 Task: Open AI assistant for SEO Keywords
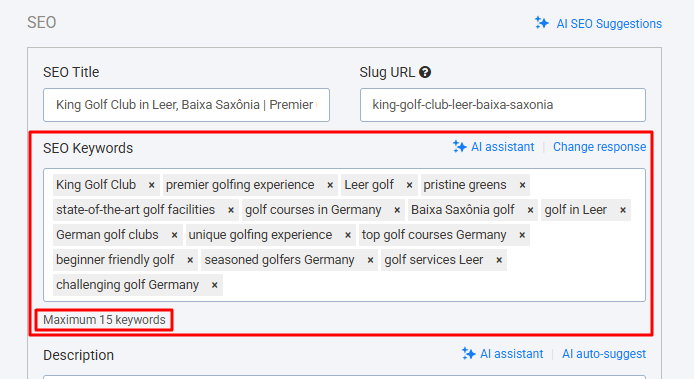494,147
